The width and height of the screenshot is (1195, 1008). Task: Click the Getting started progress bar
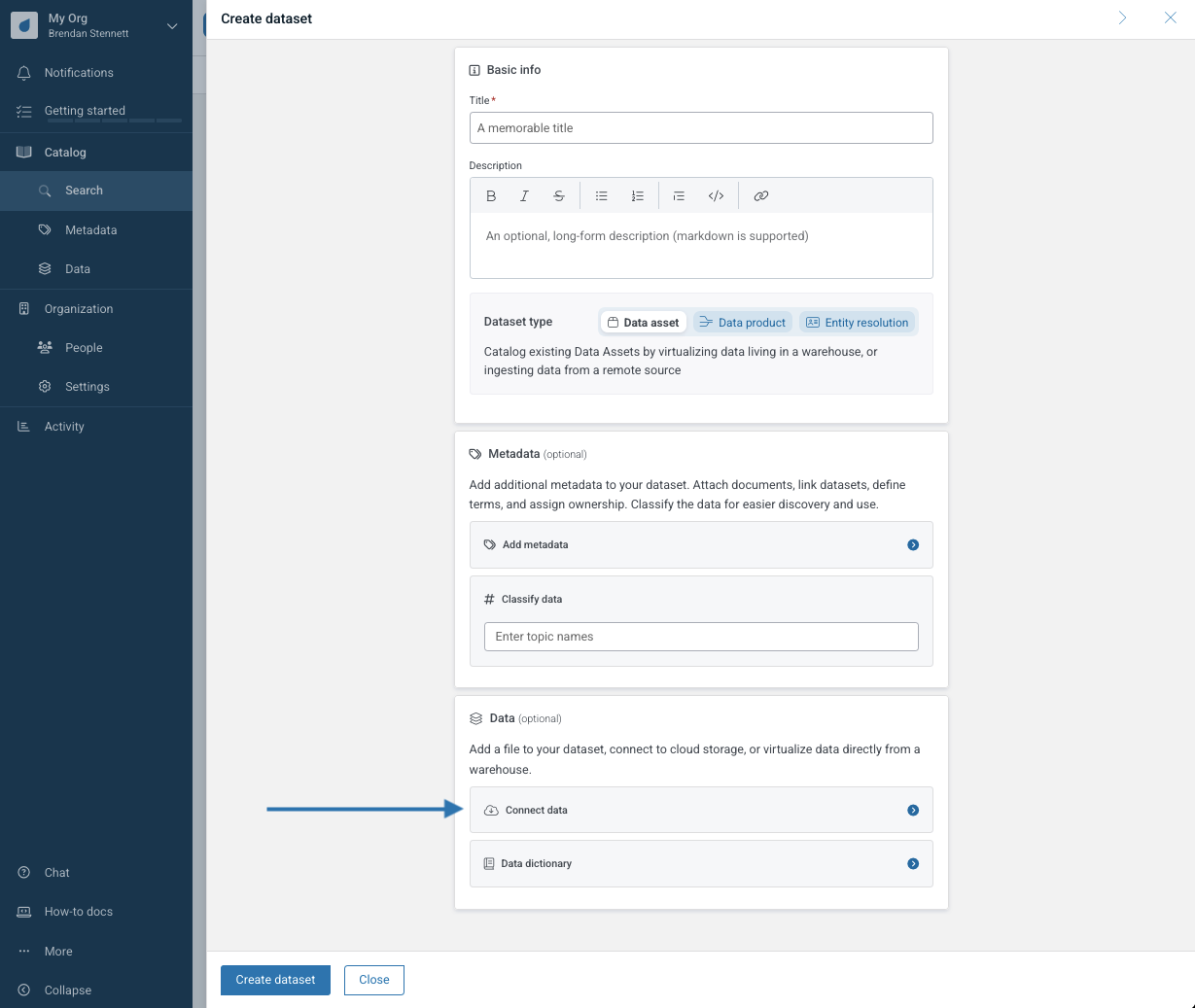click(x=113, y=121)
